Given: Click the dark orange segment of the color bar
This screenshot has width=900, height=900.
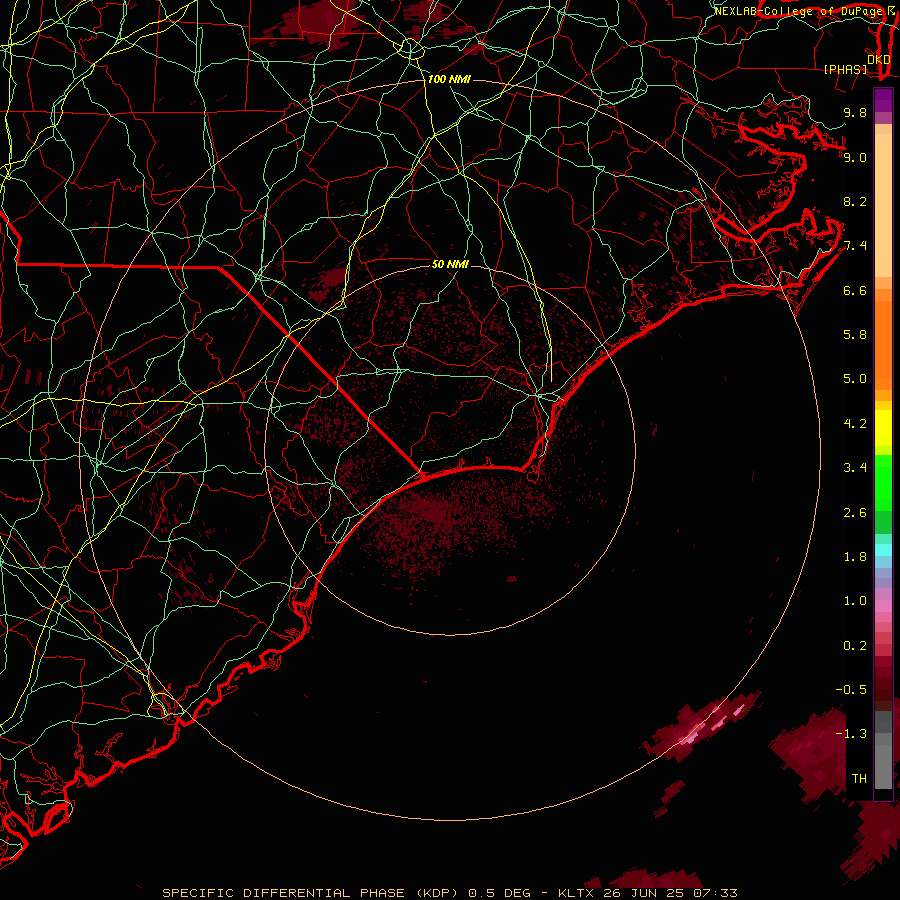Looking at the screenshot, I should pyautogui.click(x=883, y=344).
